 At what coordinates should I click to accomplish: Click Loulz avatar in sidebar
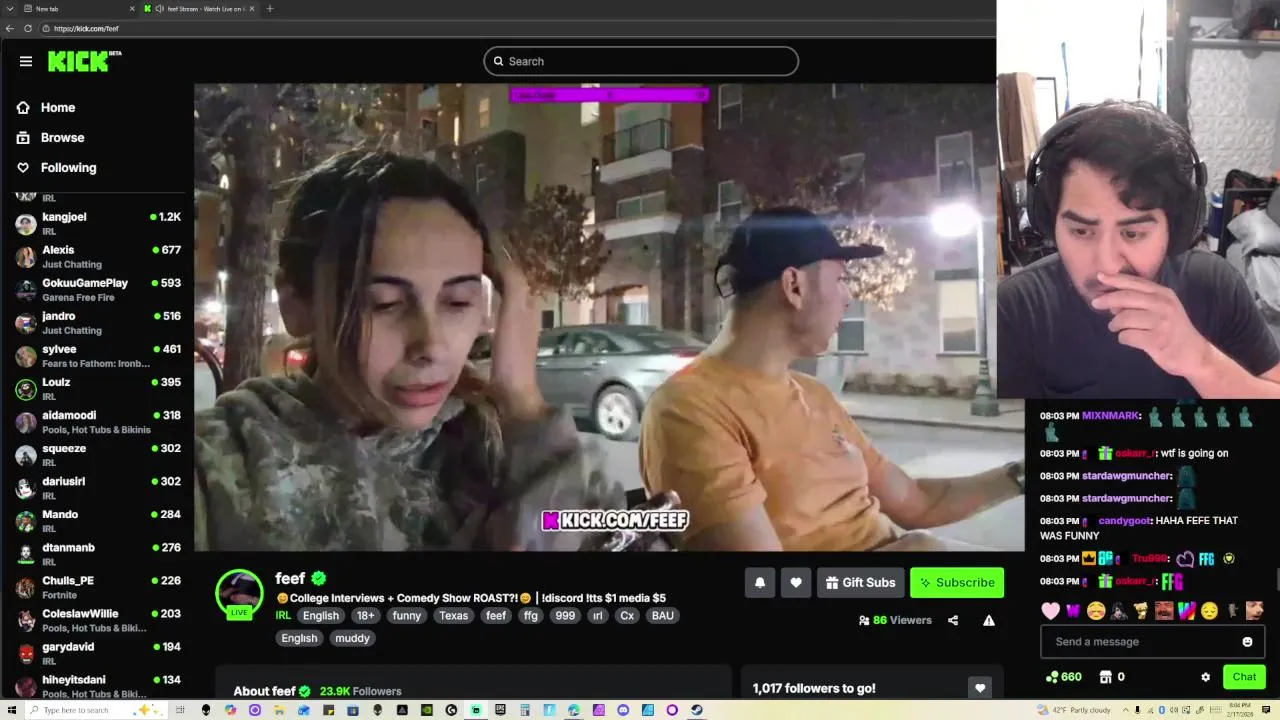pos(25,388)
